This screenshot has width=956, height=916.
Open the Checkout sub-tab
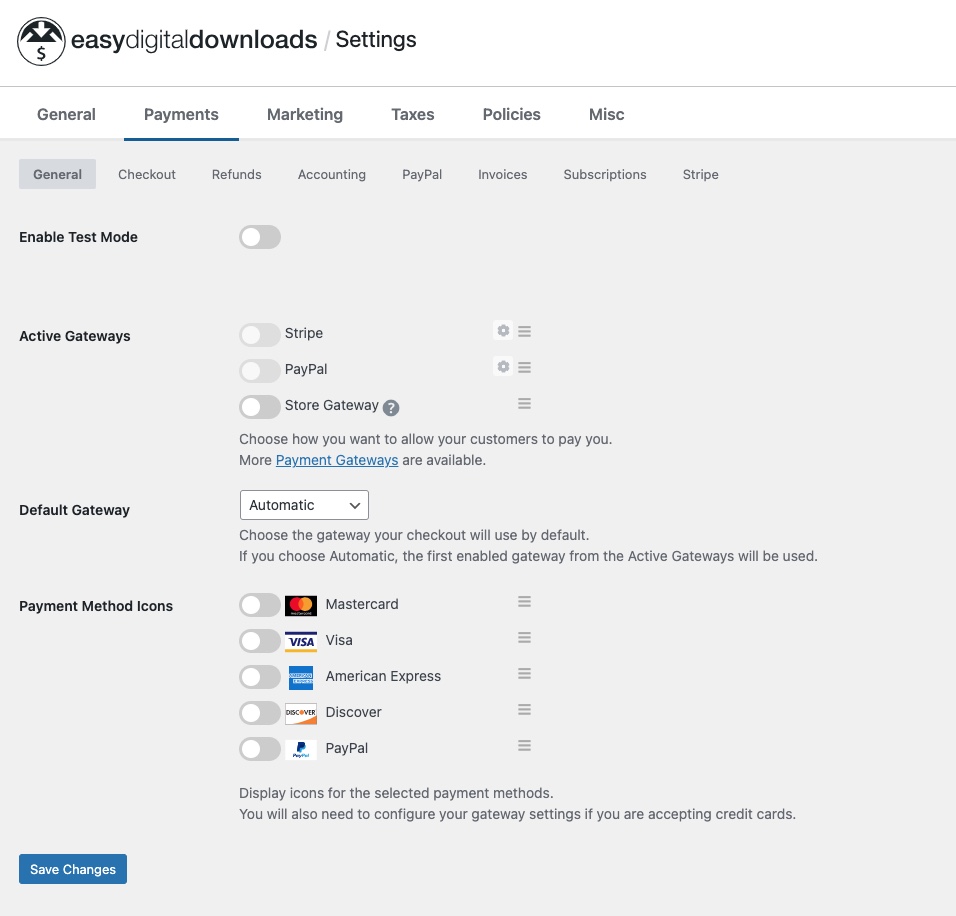[147, 174]
